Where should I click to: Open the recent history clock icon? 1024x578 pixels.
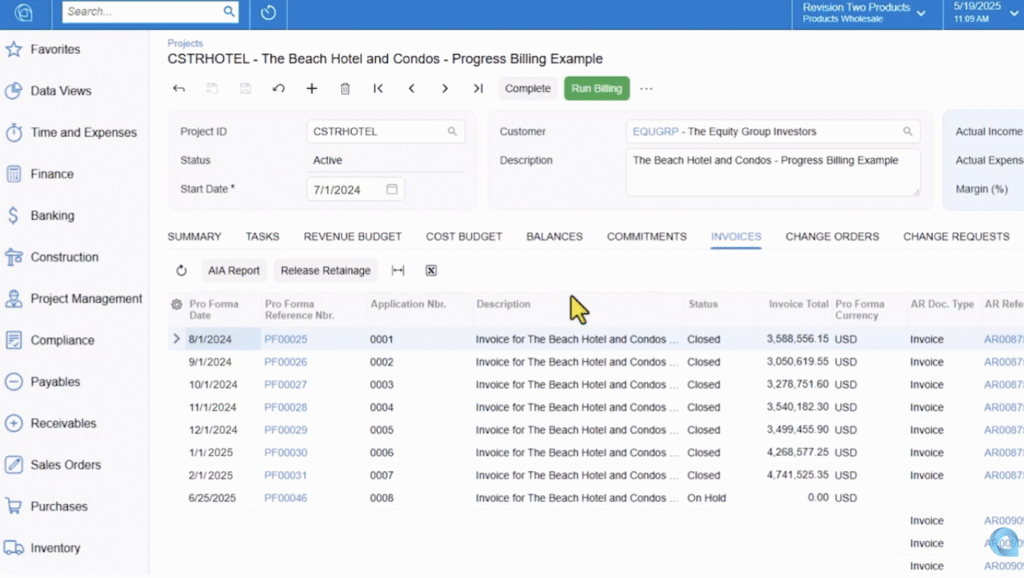click(x=268, y=12)
